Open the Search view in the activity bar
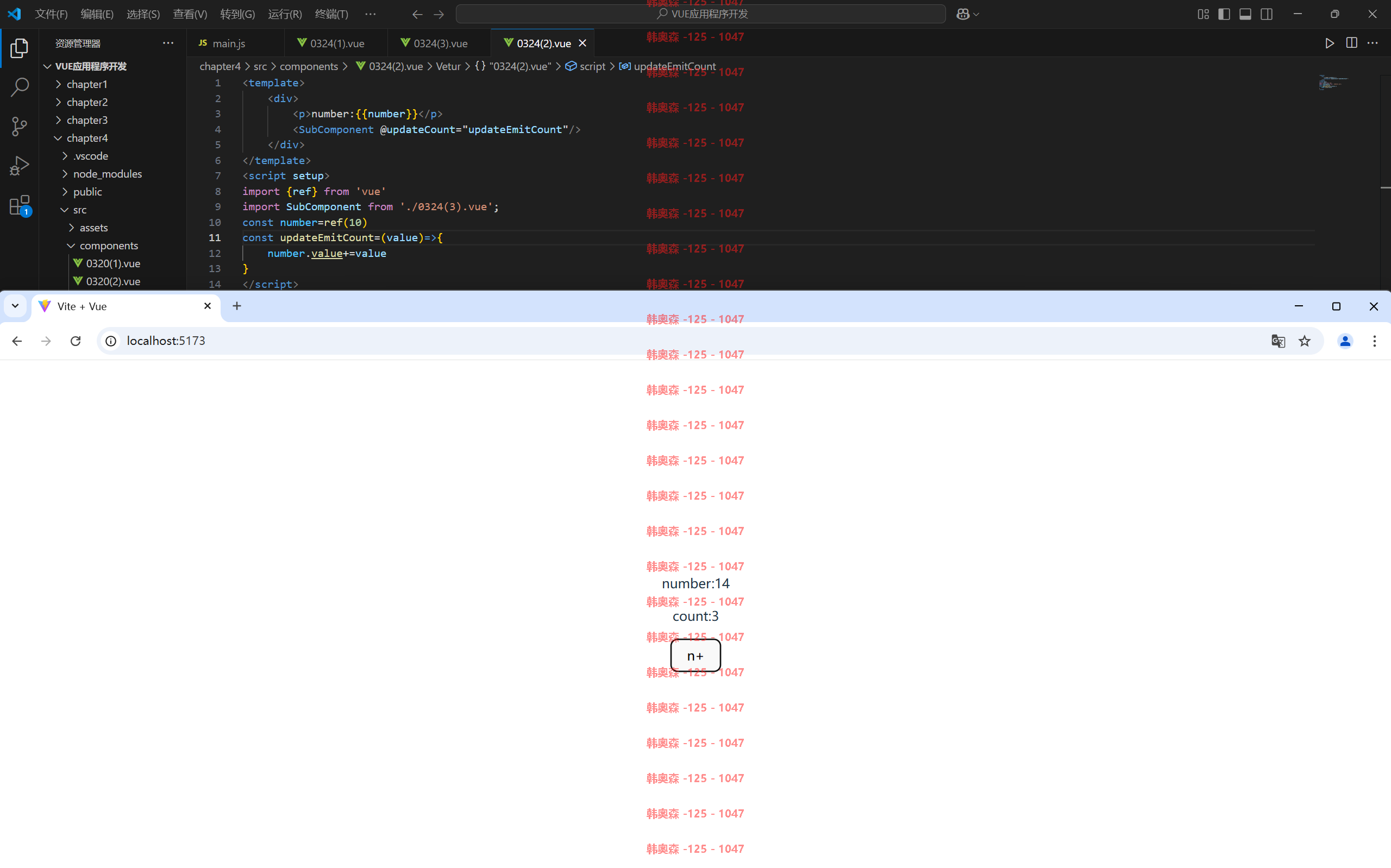 tap(20, 87)
